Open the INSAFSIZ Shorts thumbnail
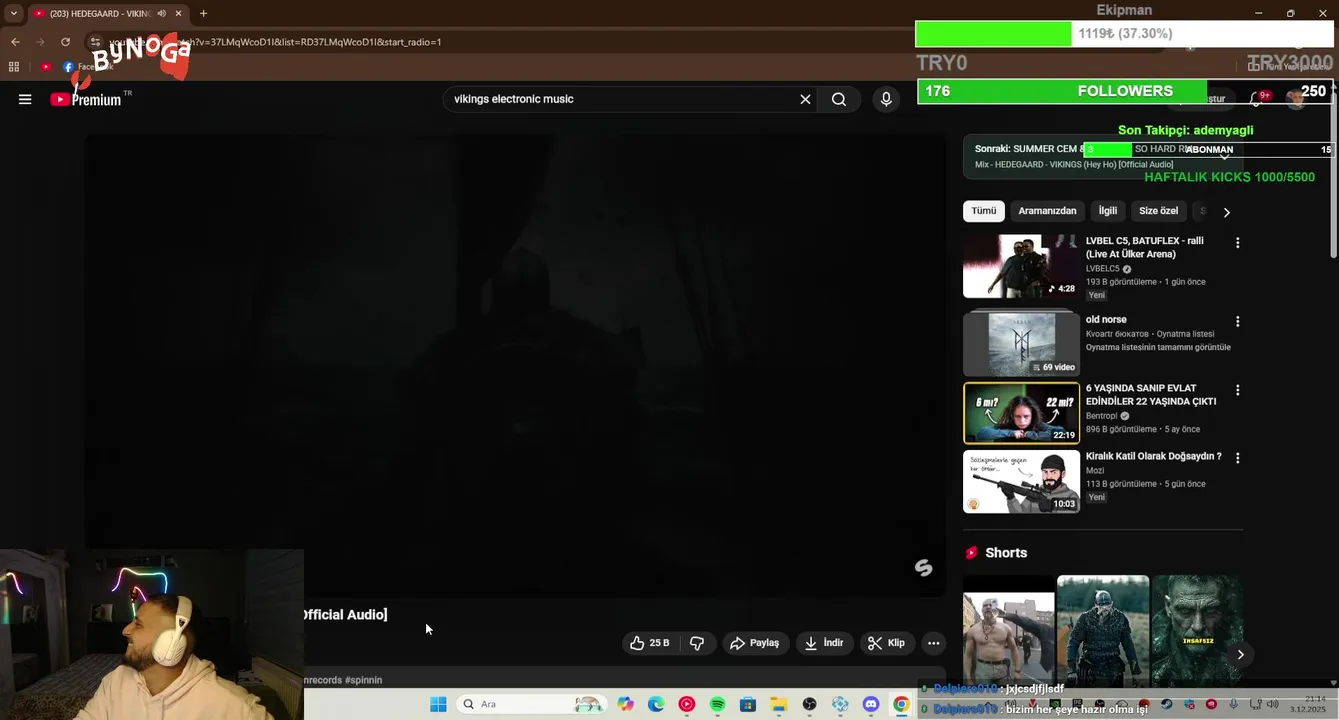The height and width of the screenshot is (720, 1339). click(1197, 630)
